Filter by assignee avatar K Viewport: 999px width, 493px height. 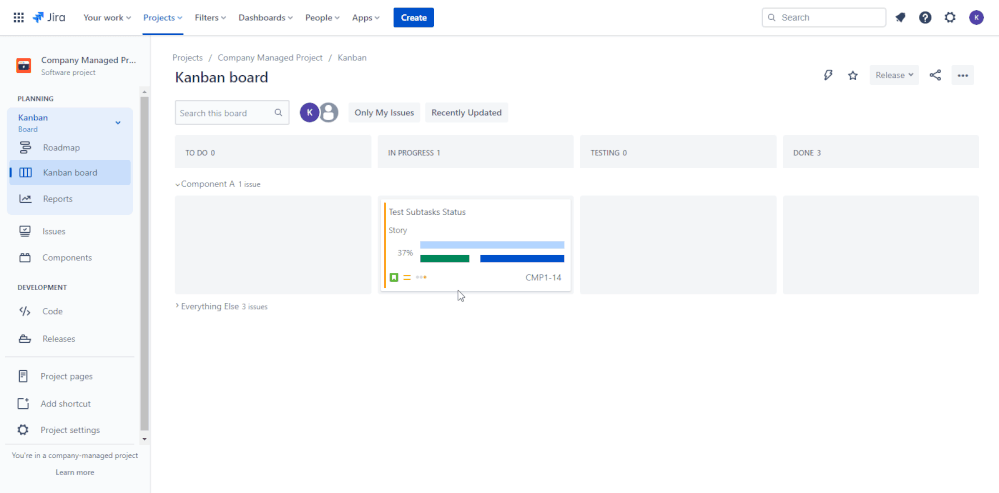coord(309,113)
